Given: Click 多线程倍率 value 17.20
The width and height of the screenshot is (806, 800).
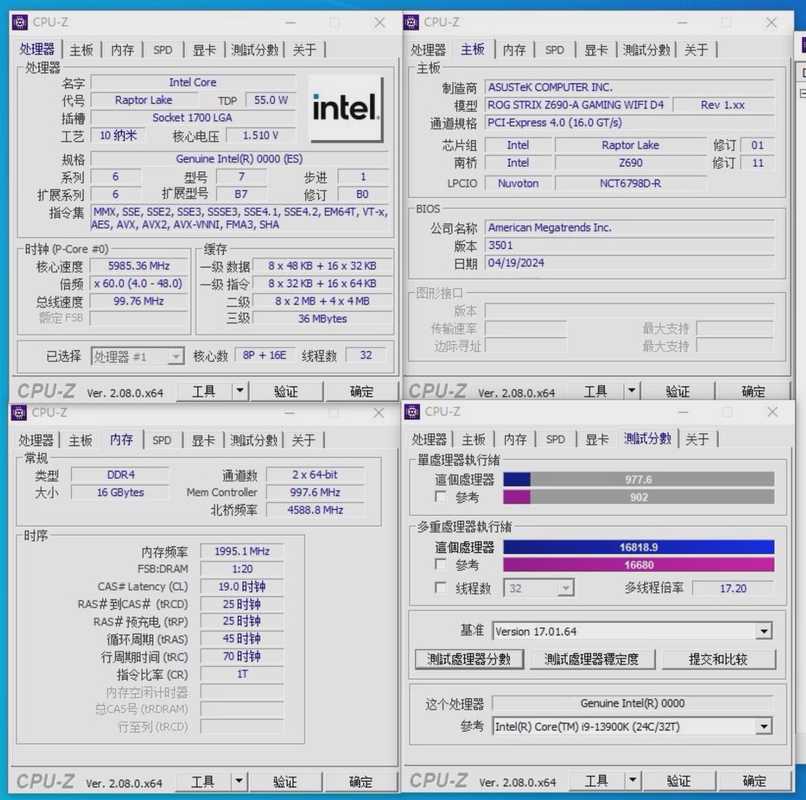Looking at the screenshot, I should pos(733,588).
